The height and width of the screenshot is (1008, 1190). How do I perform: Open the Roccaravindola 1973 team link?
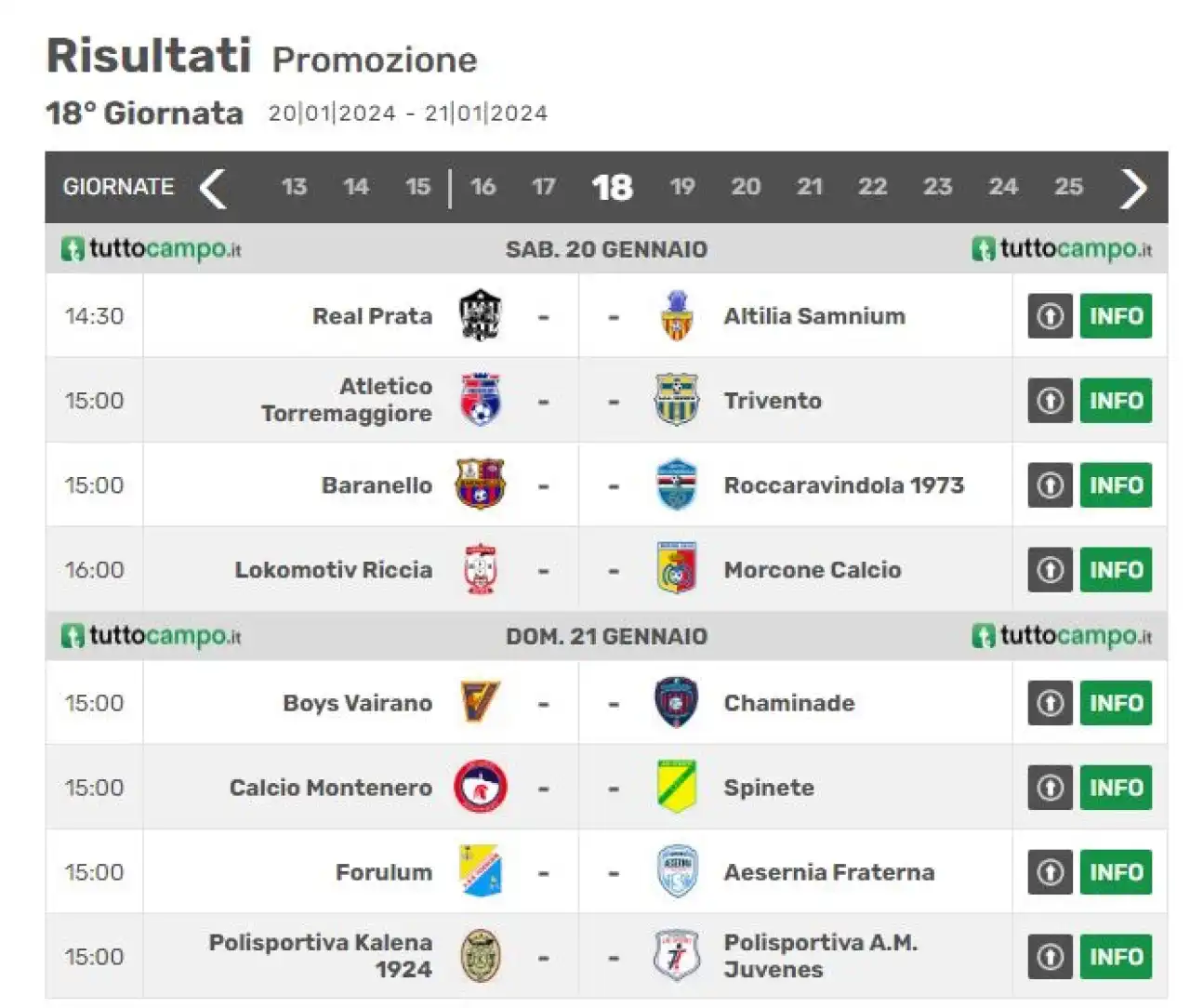click(x=844, y=485)
